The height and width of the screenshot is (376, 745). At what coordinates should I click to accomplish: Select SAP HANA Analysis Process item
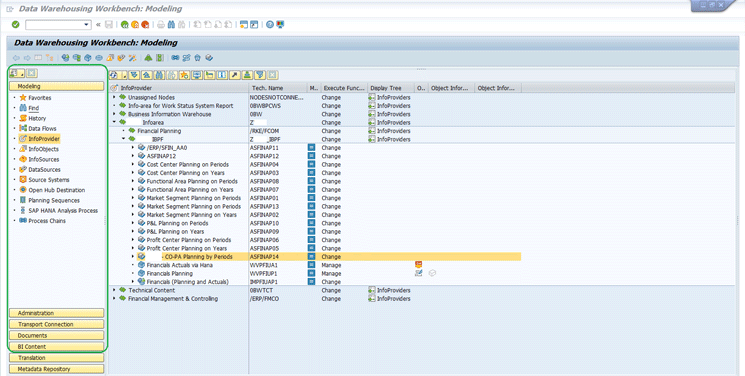63,211
